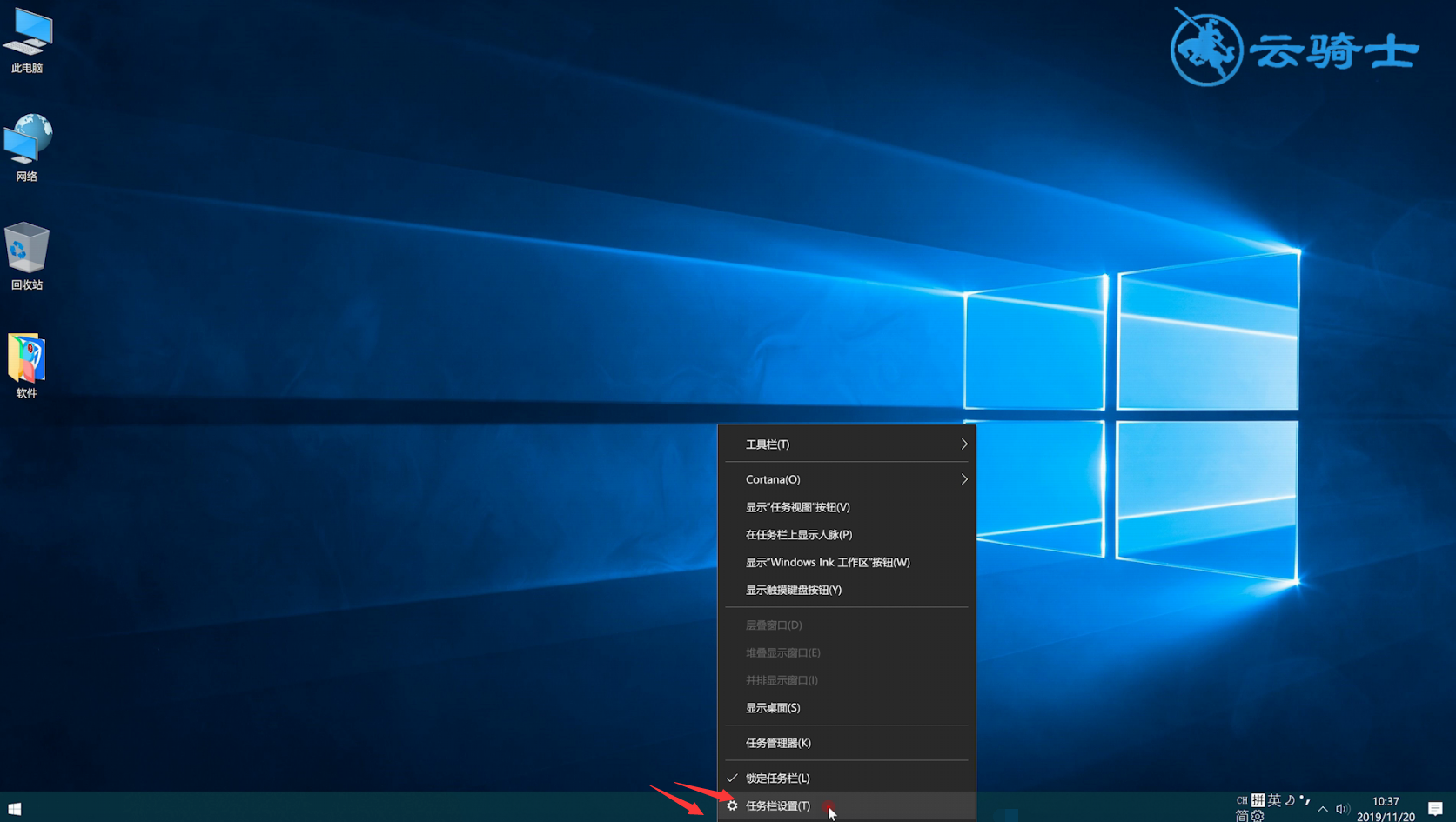
Task: Click the IME punctuation mode icon
Action: pyautogui.click(x=1305, y=800)
